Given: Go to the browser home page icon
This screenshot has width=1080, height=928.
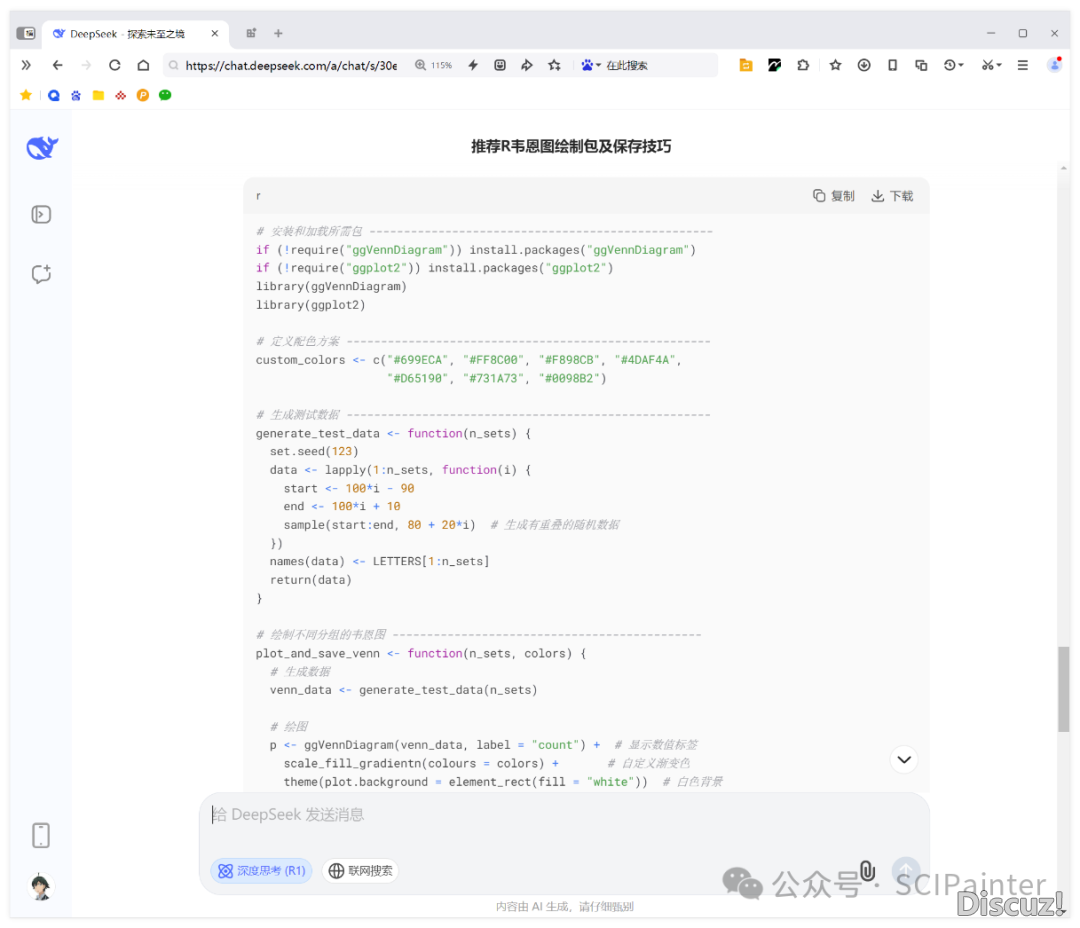Looking at the screenshot, I should pyautogui.click(x=143, y=65).
